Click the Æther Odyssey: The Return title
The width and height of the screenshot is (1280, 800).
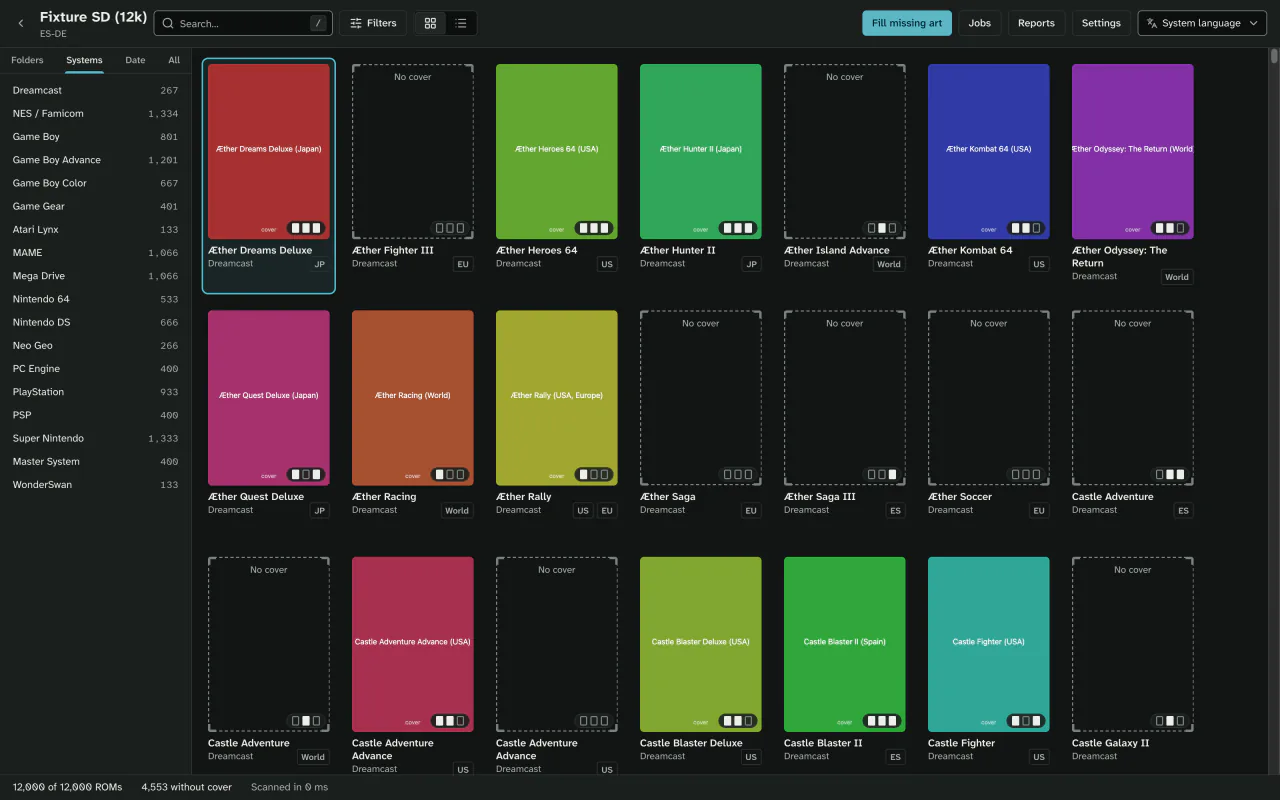1120,257
